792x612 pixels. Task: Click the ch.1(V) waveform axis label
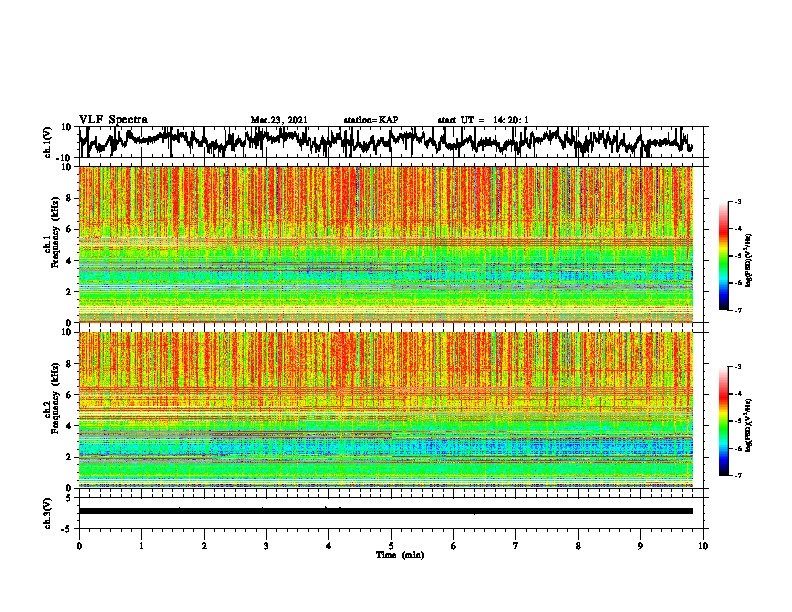pyautogui.click(x=48, y=142)
